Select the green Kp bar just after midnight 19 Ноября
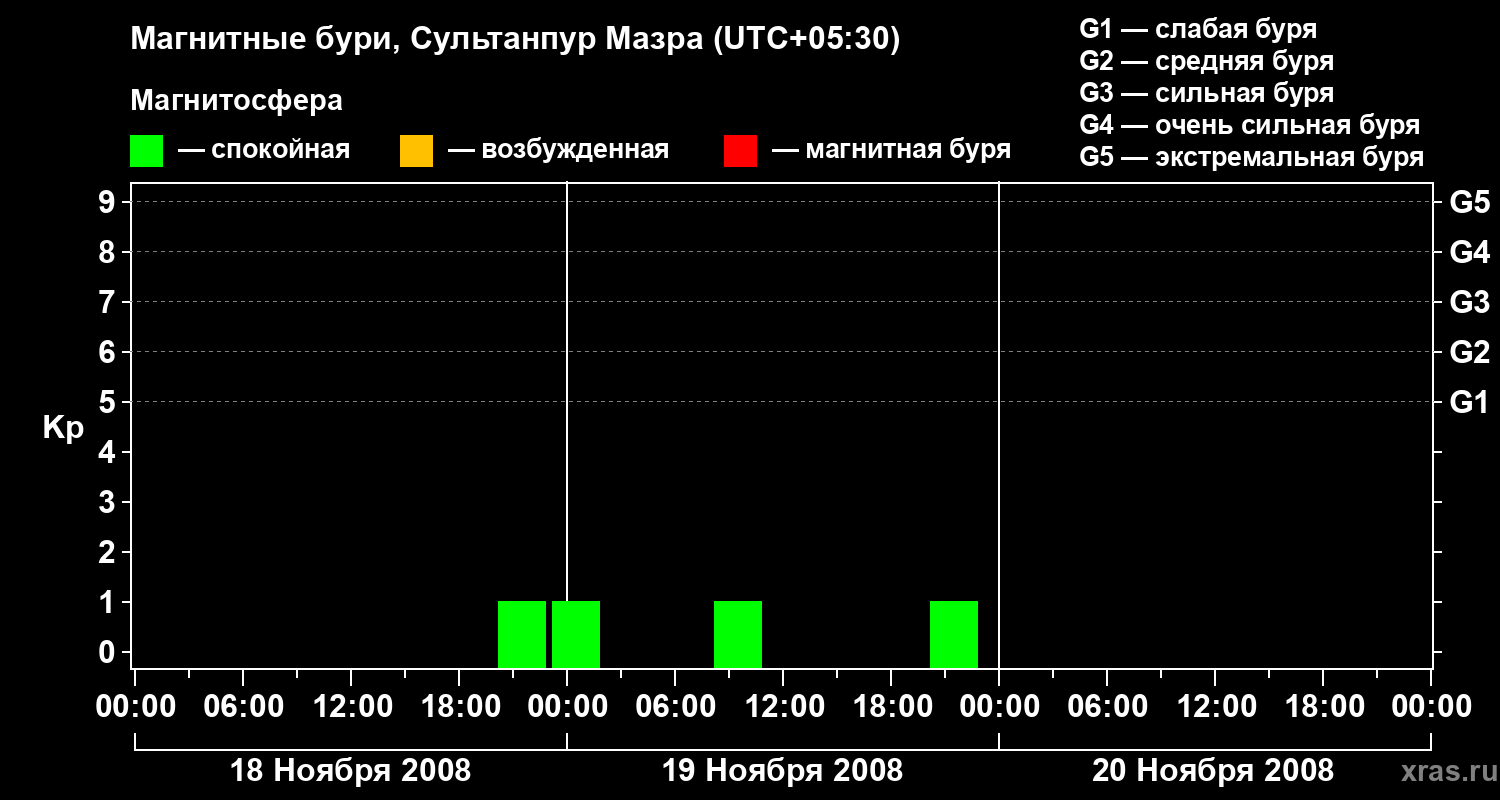This screenshot has height=800, width=1500. pos(576,634)
